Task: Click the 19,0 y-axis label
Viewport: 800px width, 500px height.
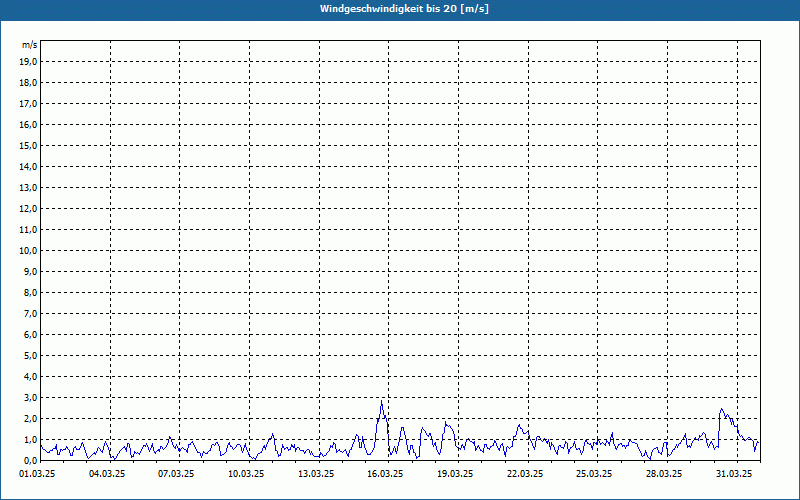Action: coord(28,62)
